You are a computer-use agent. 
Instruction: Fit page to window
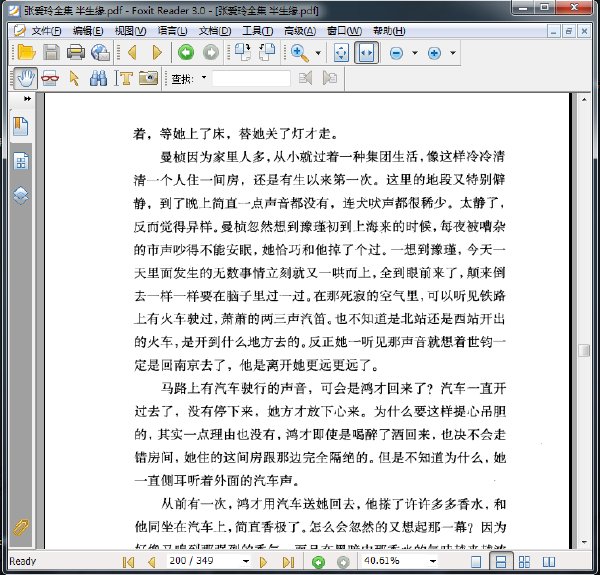coord(341,53)
